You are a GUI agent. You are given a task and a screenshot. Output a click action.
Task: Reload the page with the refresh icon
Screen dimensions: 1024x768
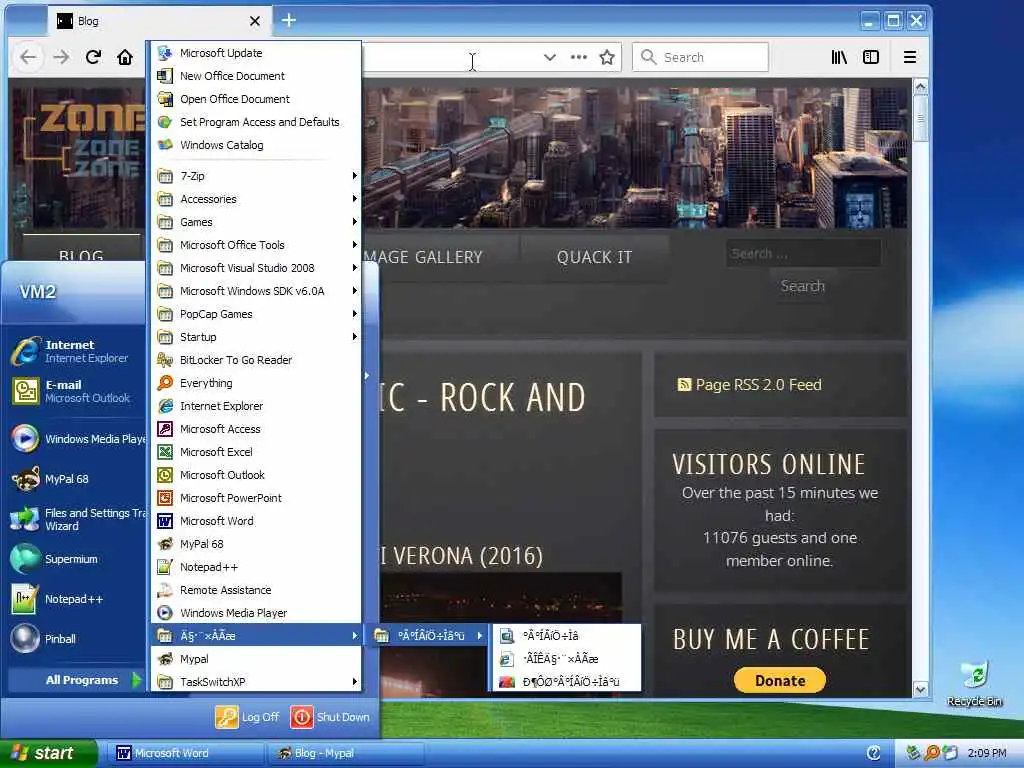(x=93, y=57)
